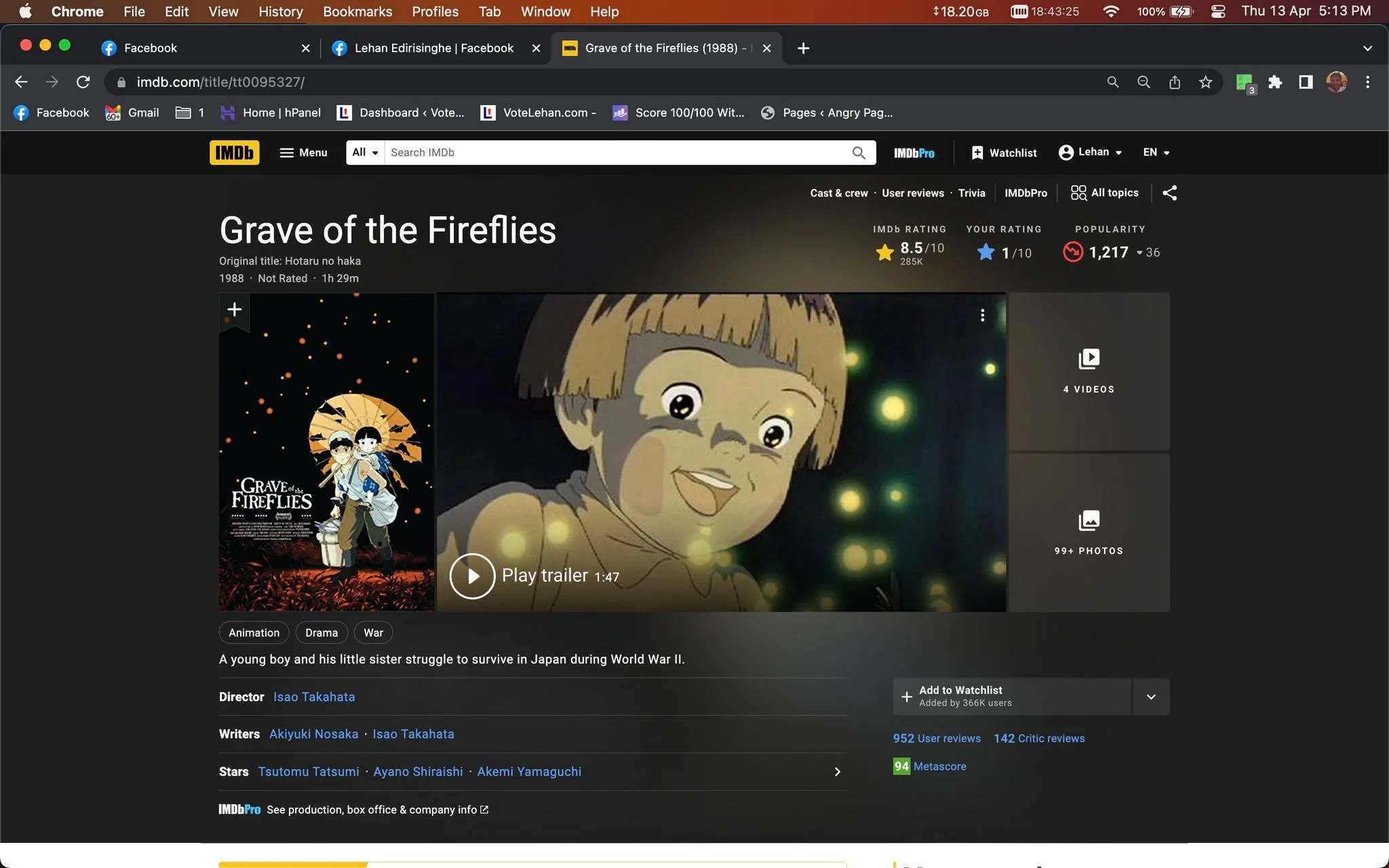Open the Bookmarks menu in menu bar

(357, 12)
